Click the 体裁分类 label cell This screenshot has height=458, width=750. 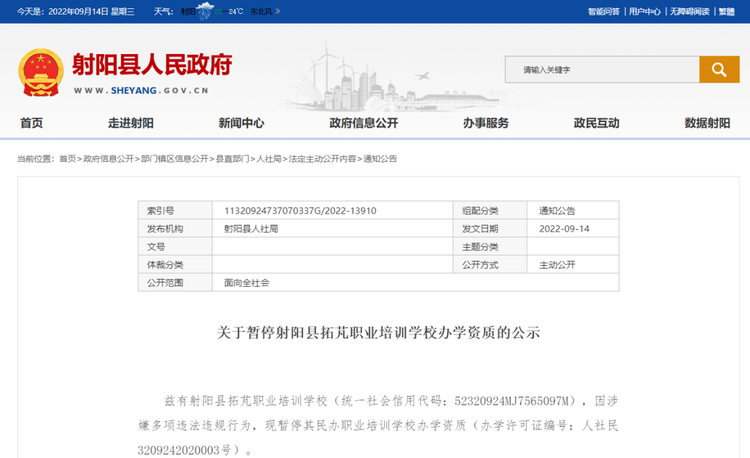coord(175,265)
